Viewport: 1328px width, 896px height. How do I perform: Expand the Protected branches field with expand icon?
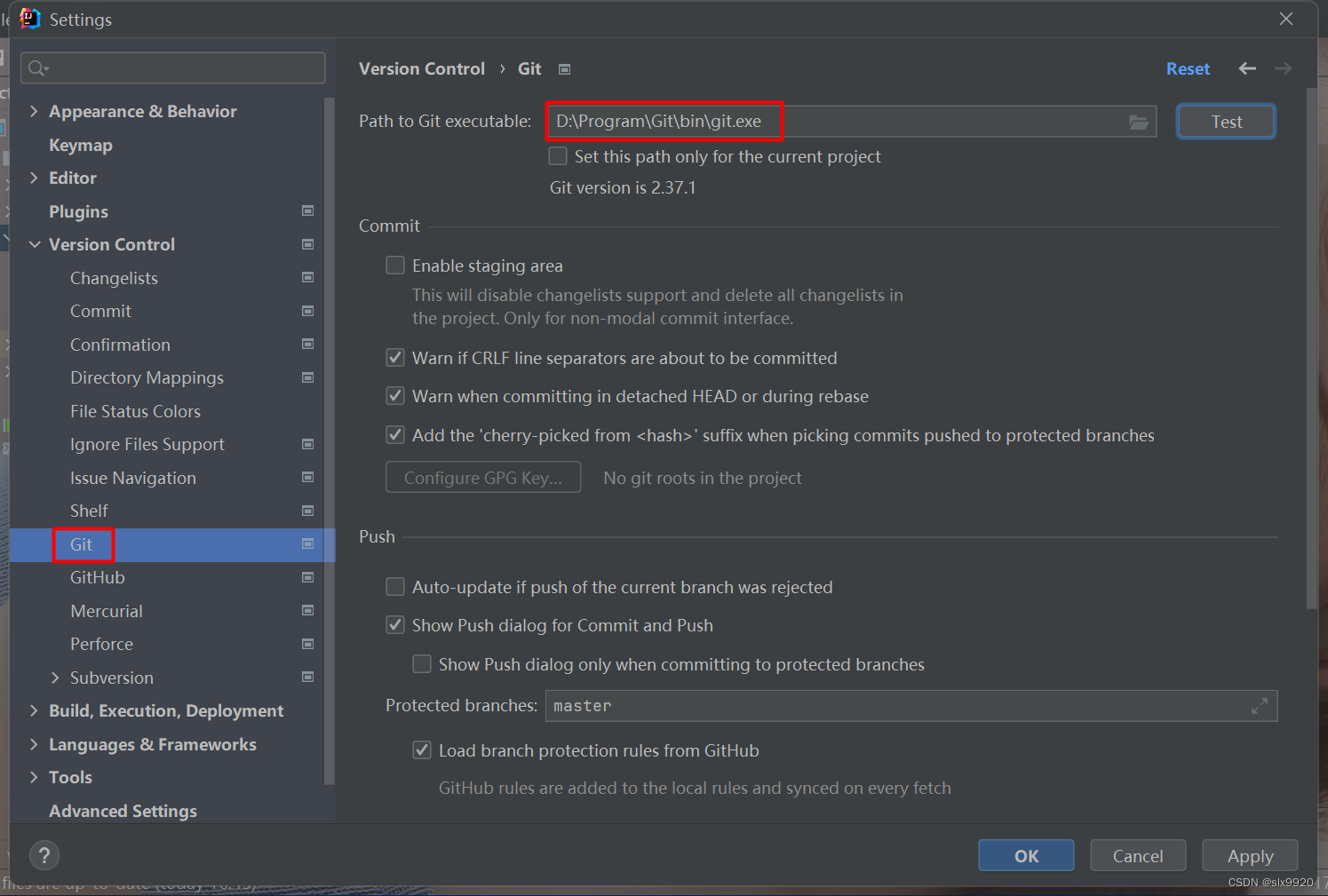[x=1260, y=706]
